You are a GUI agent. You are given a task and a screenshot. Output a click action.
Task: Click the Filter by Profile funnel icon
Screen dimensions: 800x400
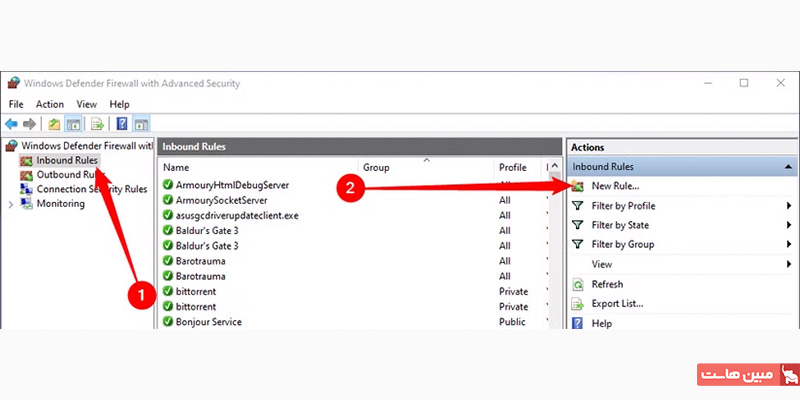pyautogui.click(x=578, y=206)
